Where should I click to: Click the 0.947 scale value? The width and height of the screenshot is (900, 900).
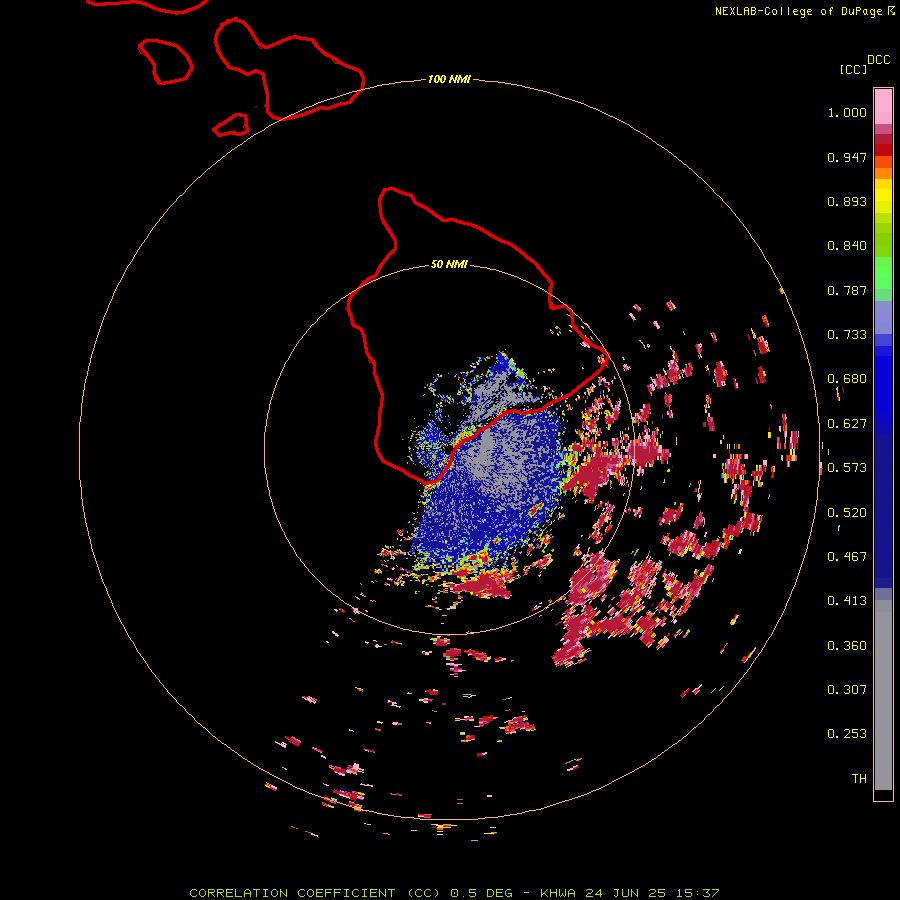847,157
